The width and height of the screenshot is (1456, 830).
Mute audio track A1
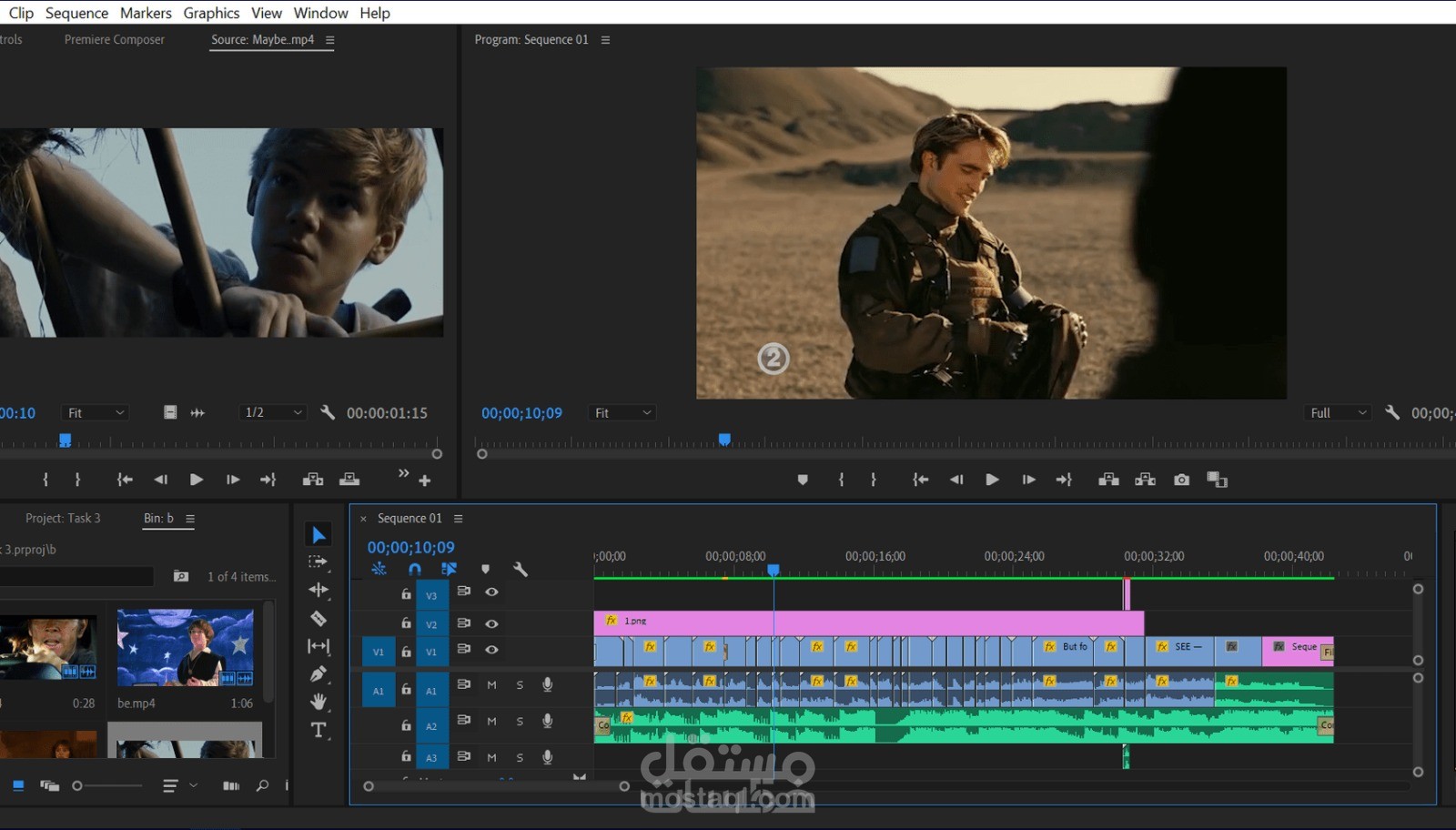[491, 685]
